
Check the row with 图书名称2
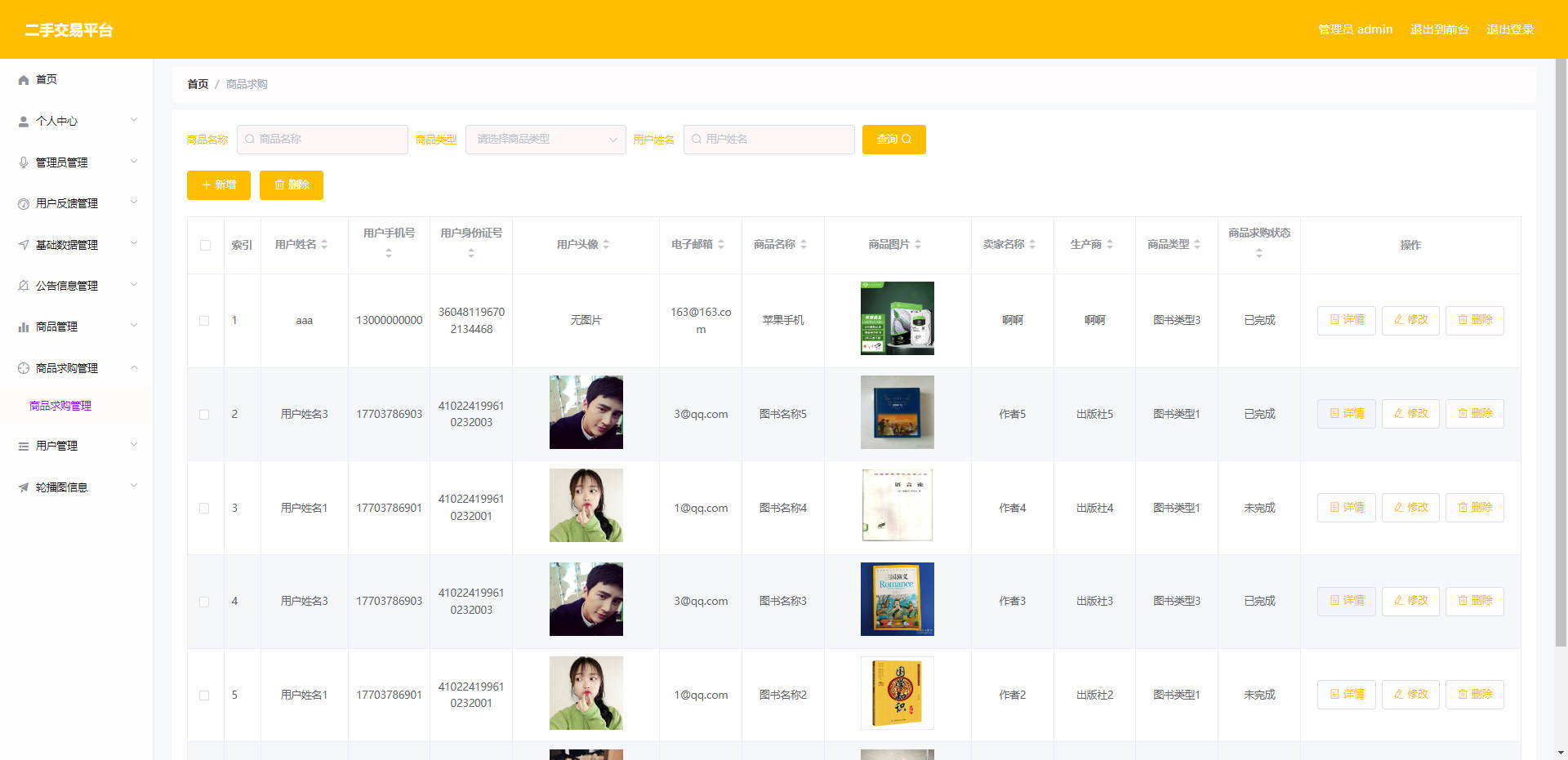(204, 696)
